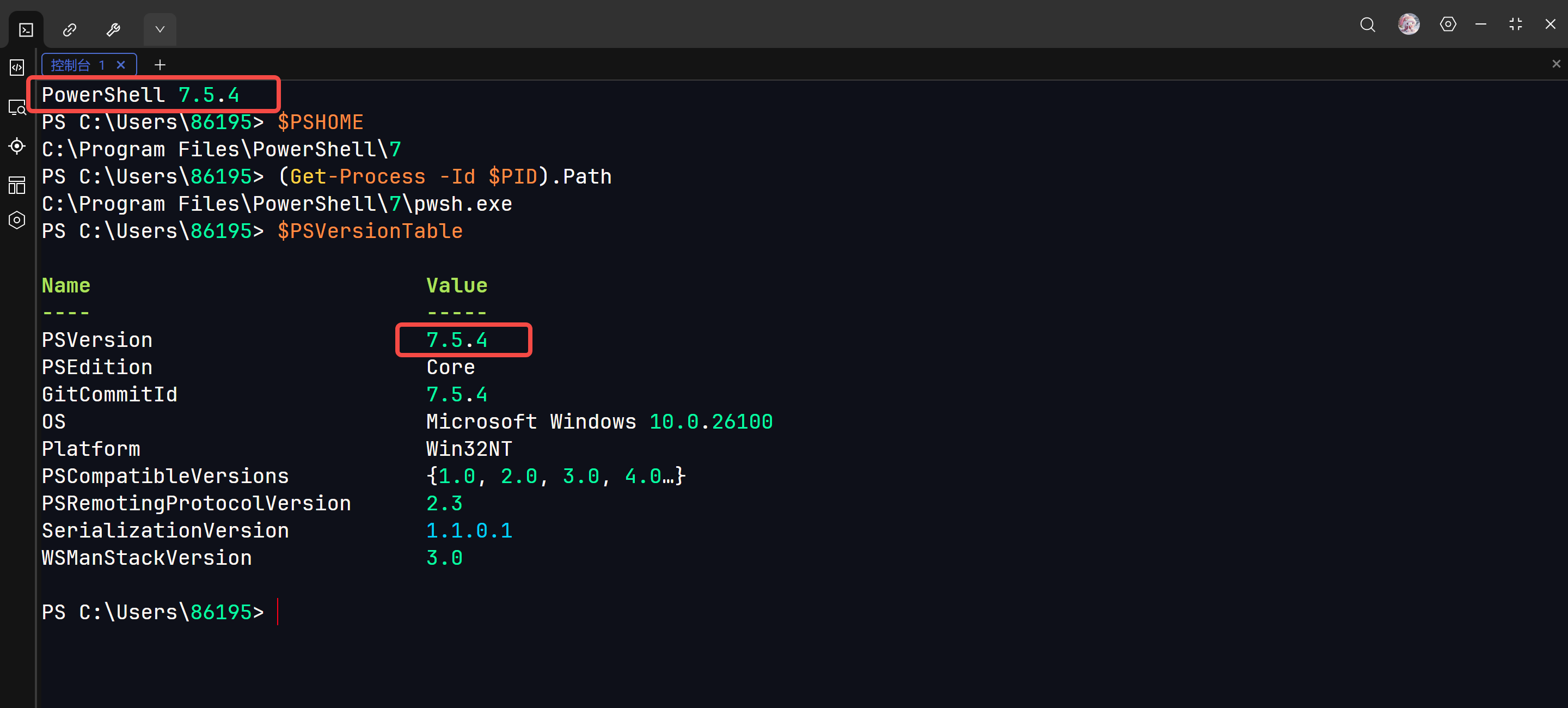1568x708 pixels.
Task: Add a new console tab
Action: [x=160, y=64]
